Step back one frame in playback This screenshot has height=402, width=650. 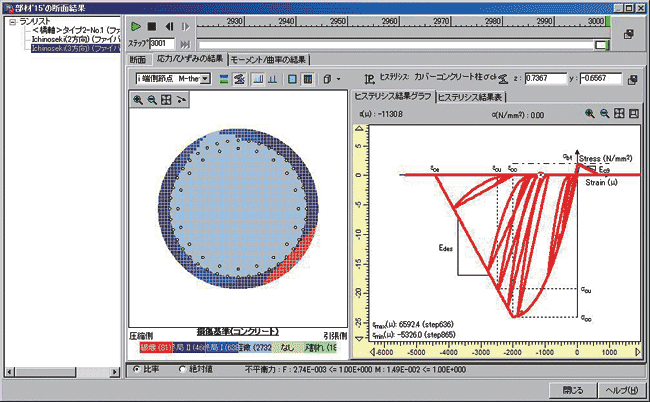coord(169,27)
